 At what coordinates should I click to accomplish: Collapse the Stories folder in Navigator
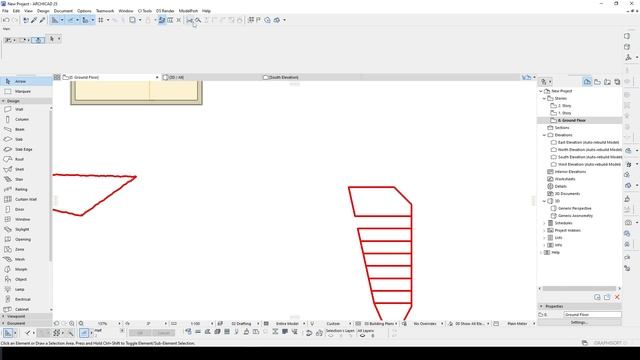544,98
